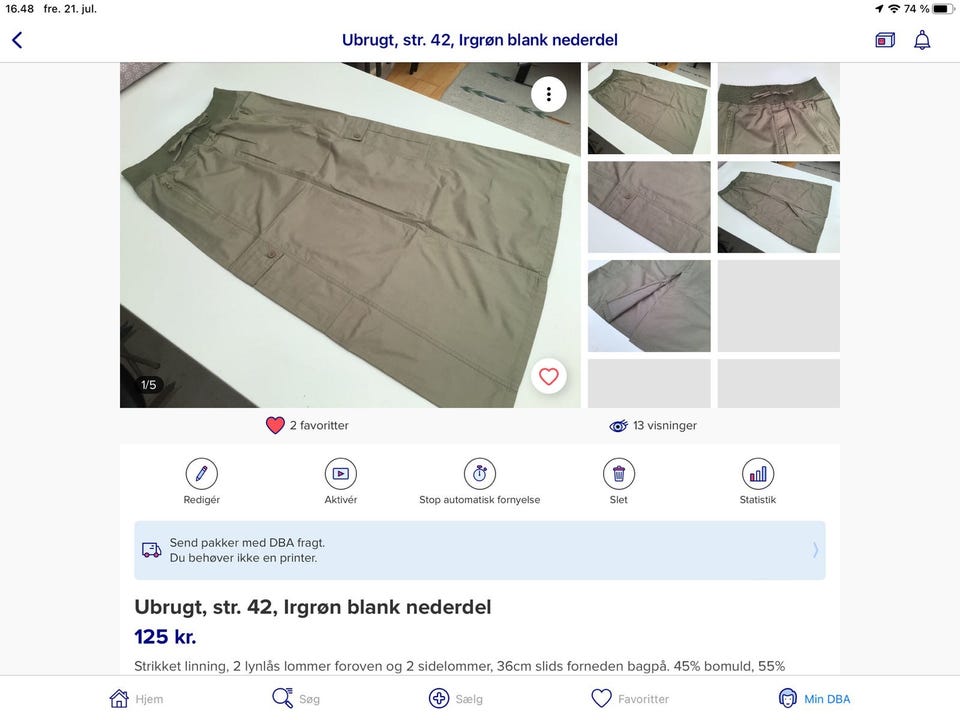Switch to the Hjem tab
The image size is (960, 720).
point(136,699)
